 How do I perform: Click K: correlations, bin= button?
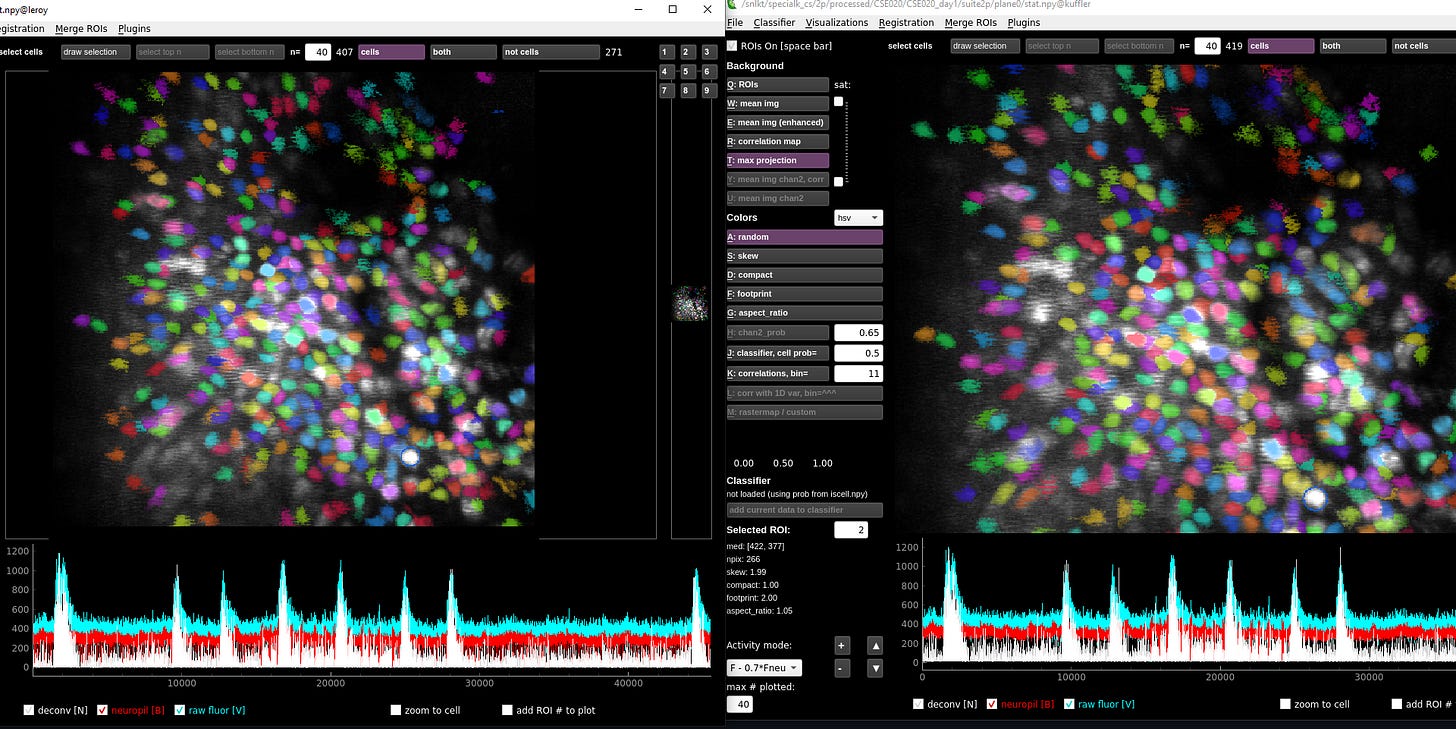point(777,373)
